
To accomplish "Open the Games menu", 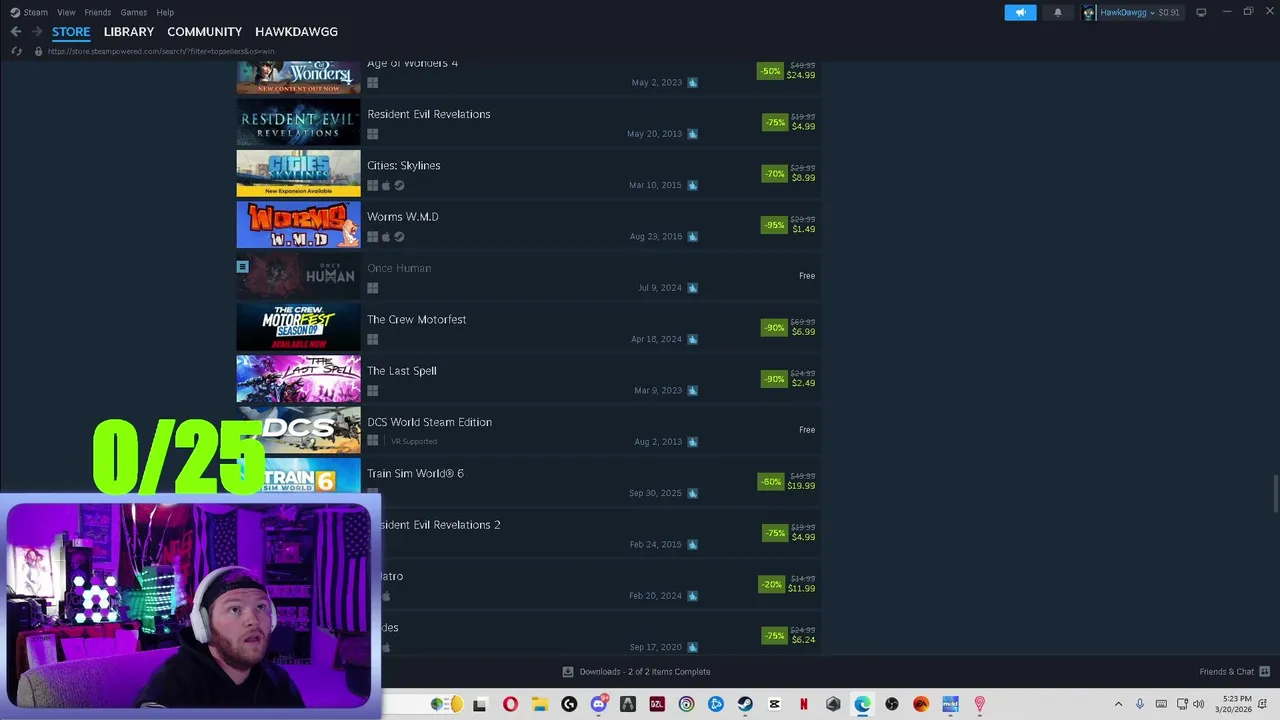I will pyautogui.click(x=134, y=12).
